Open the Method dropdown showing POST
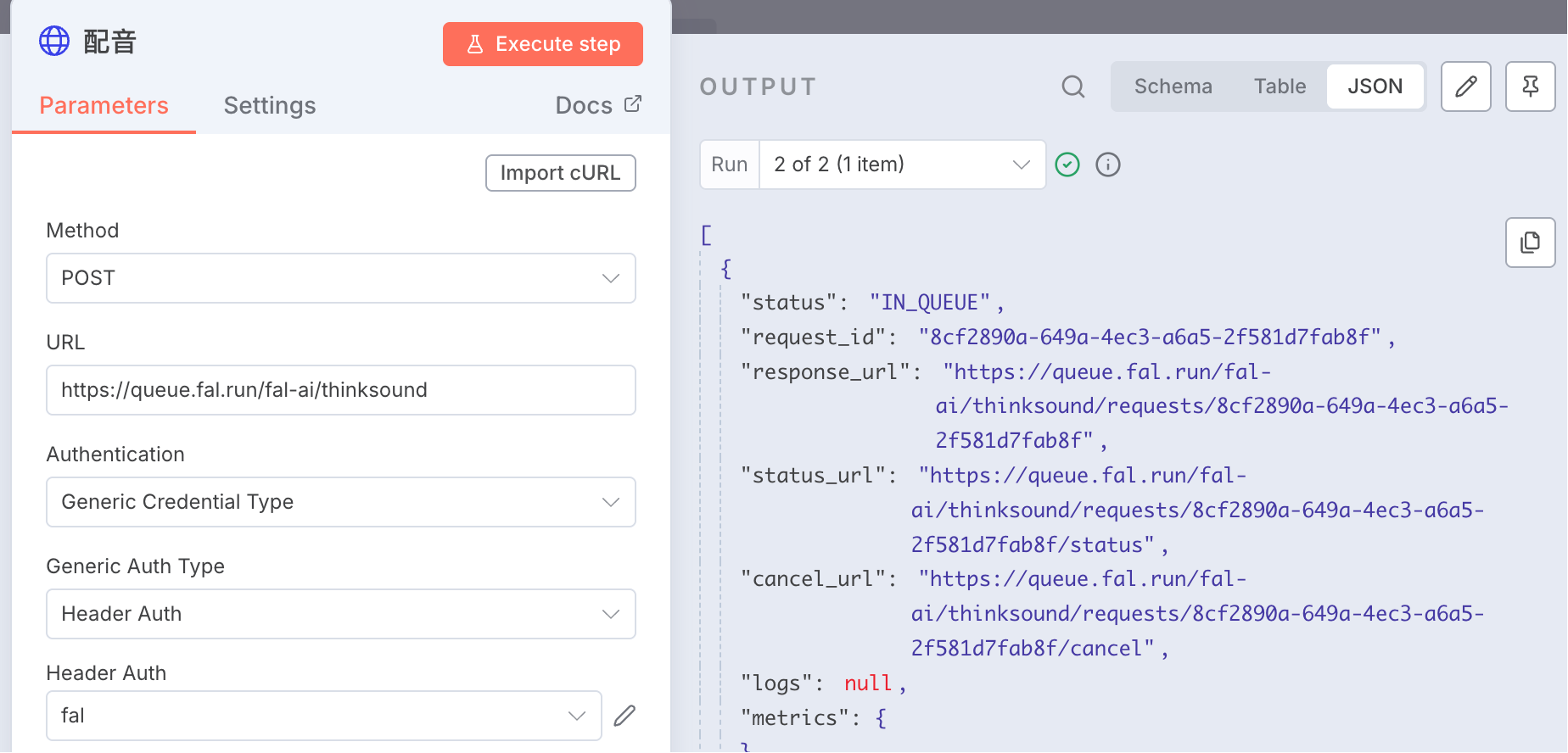1568x753 pixels. [x=341, y=278]
